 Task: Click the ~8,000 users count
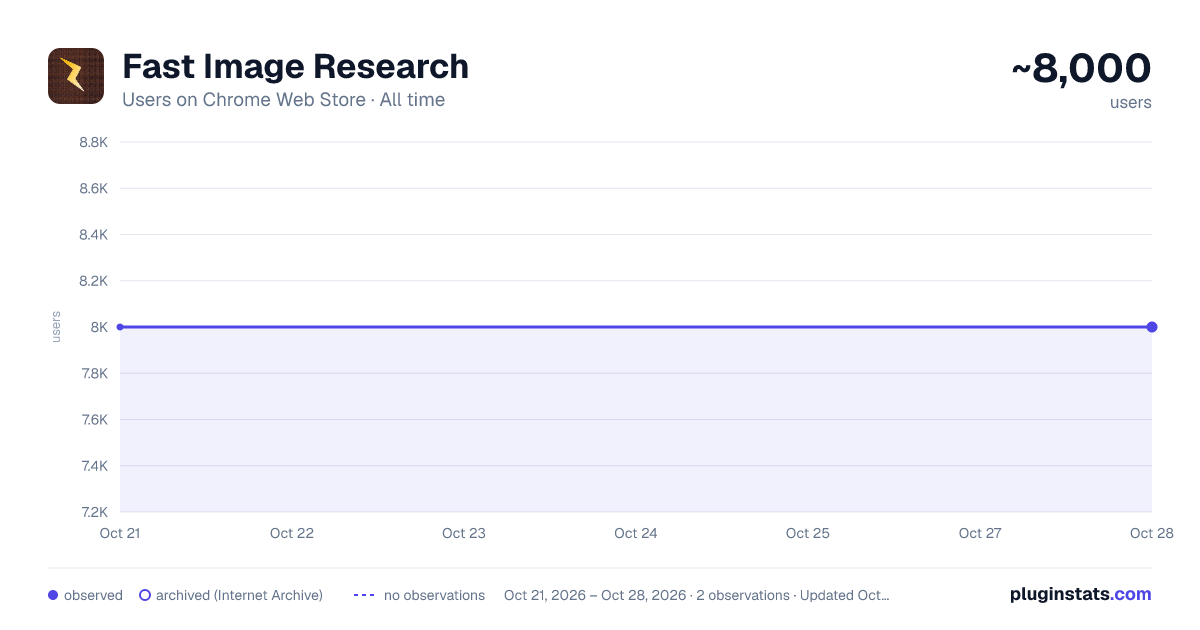[x=1082, y=69]
